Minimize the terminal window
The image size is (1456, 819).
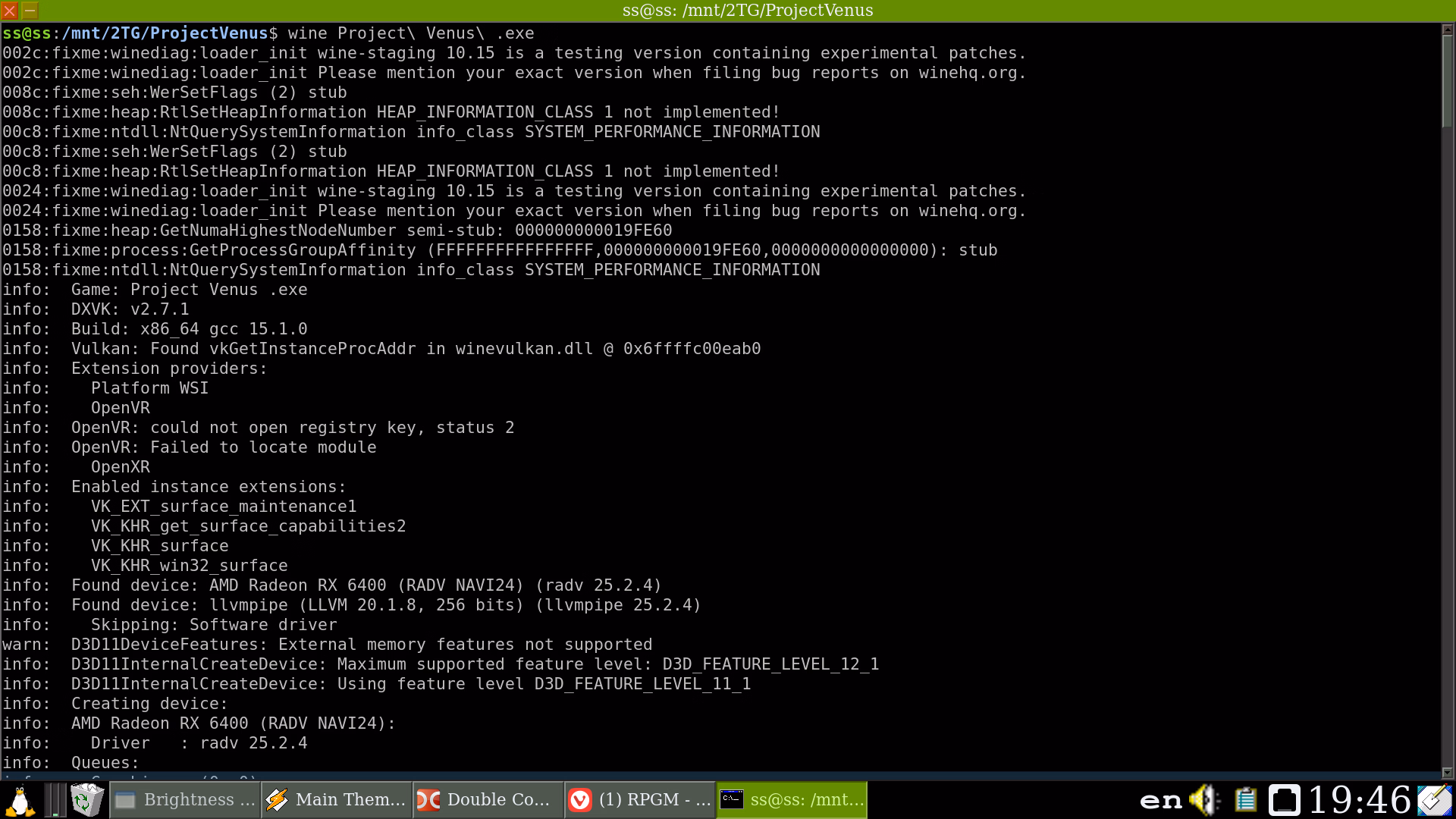30,11
